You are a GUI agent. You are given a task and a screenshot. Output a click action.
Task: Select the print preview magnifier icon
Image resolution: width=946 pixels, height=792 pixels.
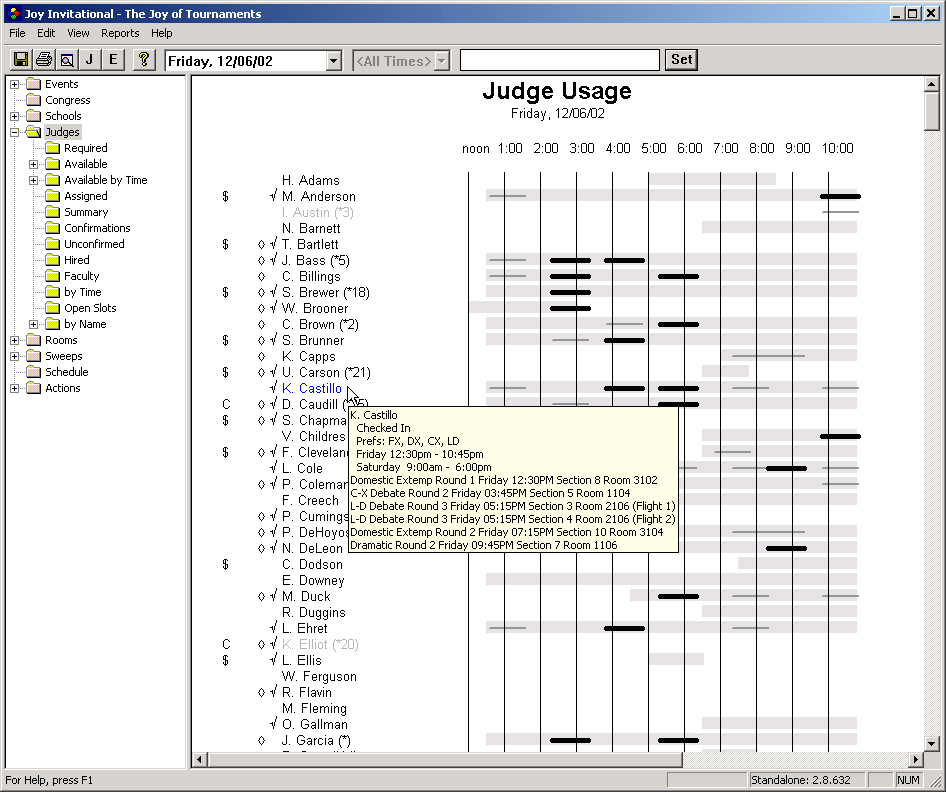[66, 59]
